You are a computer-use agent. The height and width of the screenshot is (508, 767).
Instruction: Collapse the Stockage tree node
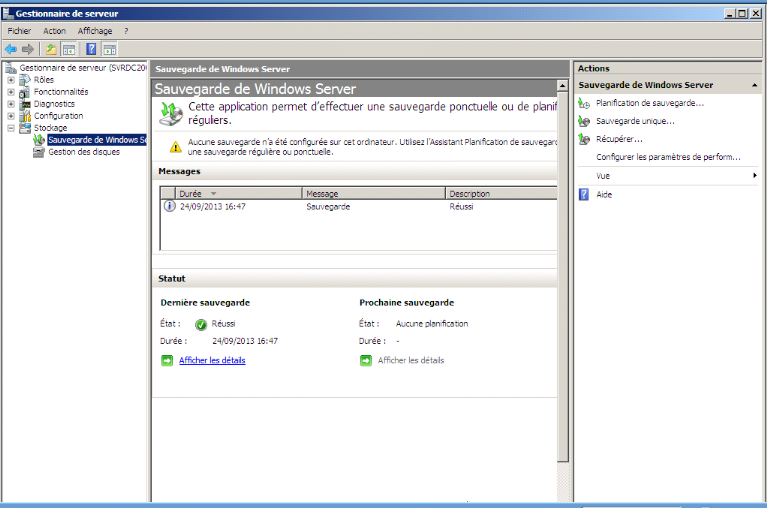point(11,128)
